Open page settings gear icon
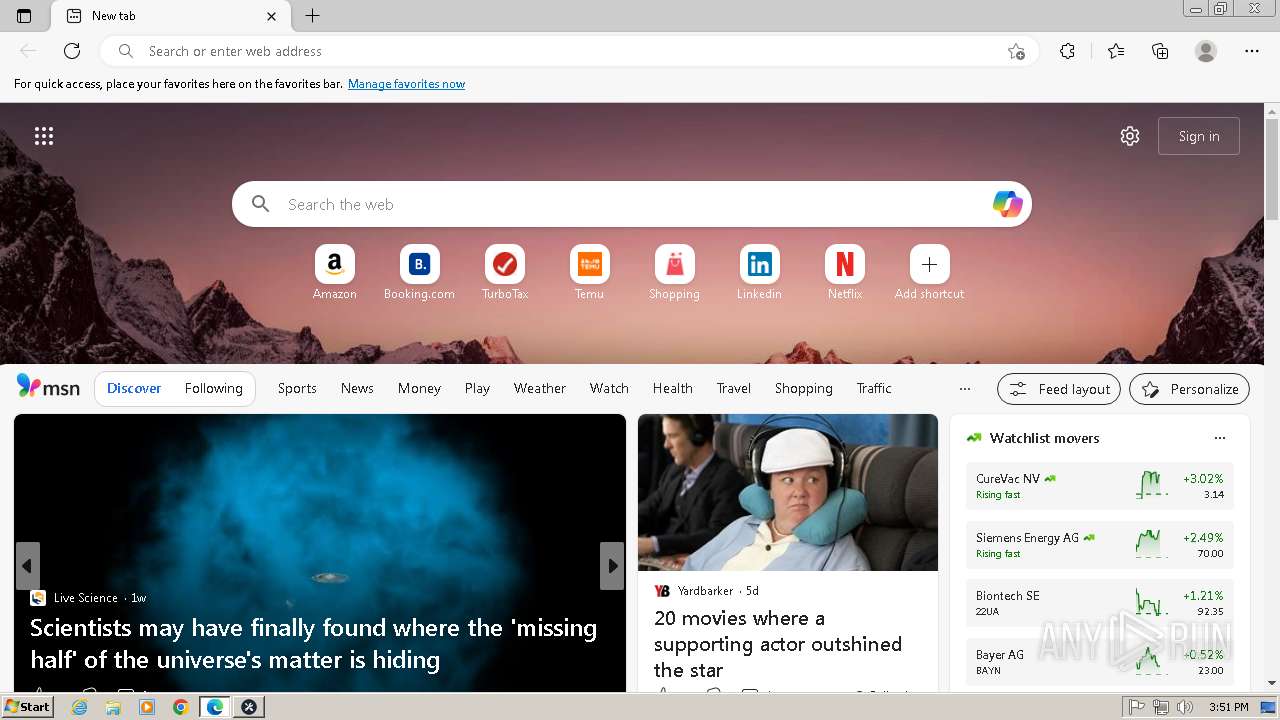The width and height of the screenshot is (1280, 720). (1130, 136)
